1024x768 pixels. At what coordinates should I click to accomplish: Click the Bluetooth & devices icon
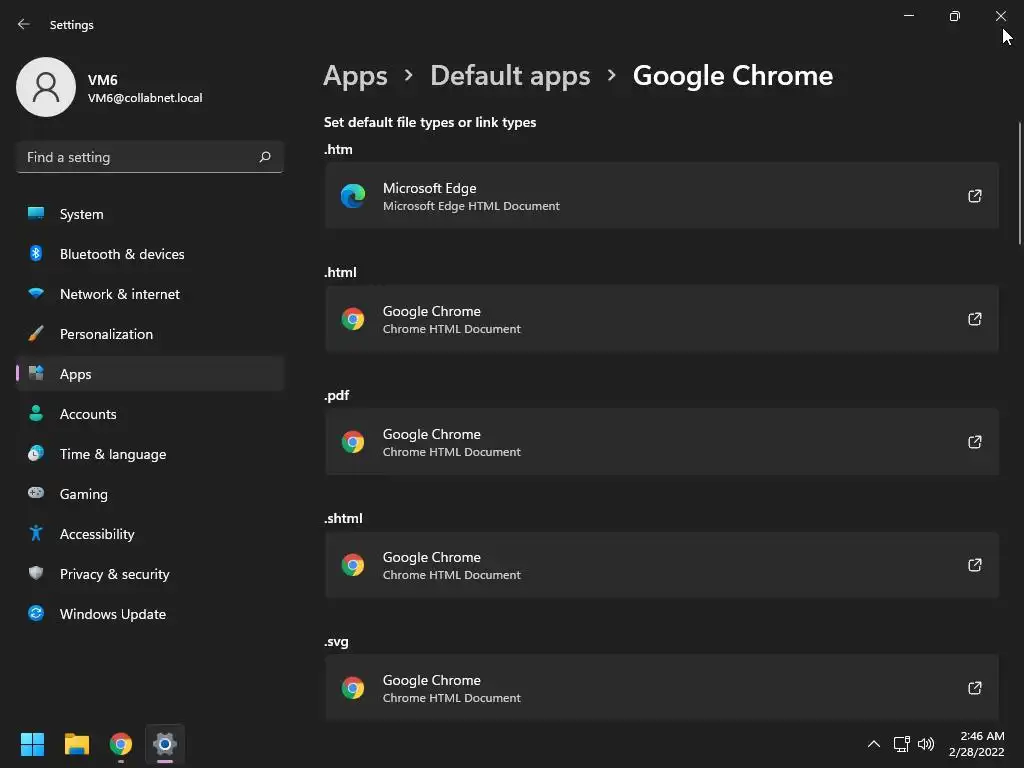(36, 254)
